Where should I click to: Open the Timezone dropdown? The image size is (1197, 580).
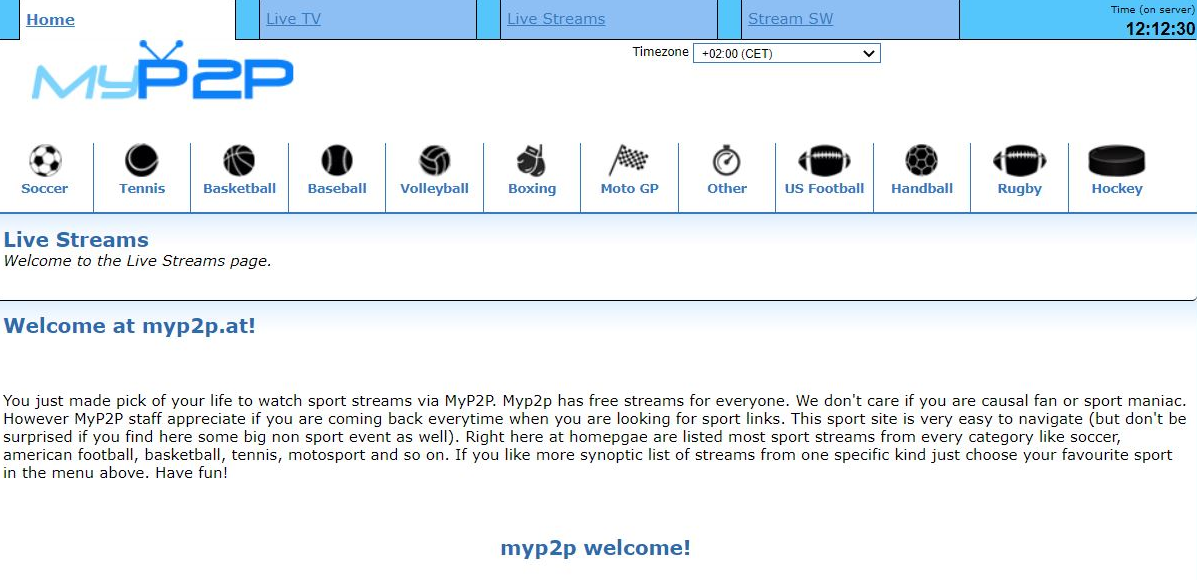[x=786, y=53]
